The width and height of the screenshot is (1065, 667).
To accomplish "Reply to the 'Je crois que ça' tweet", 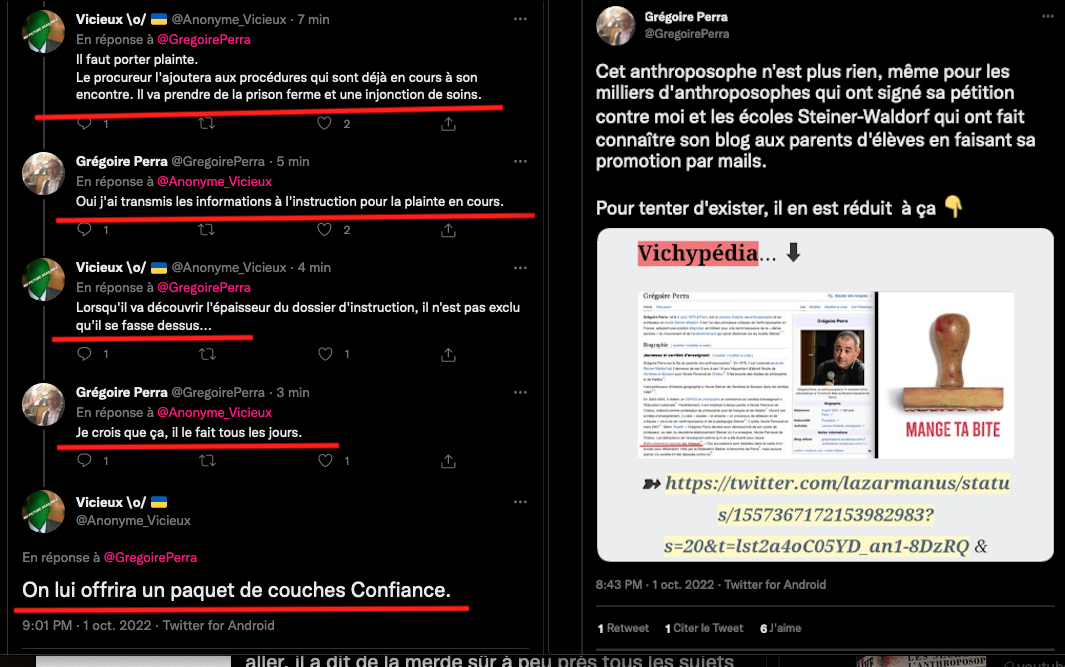I will pyautogui.click(x=84, y=461).
